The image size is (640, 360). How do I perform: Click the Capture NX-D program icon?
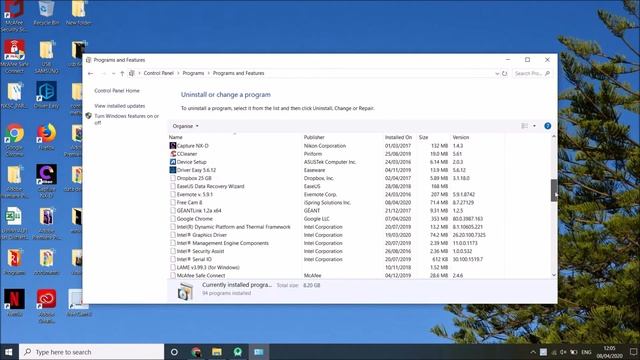(173, 146)
